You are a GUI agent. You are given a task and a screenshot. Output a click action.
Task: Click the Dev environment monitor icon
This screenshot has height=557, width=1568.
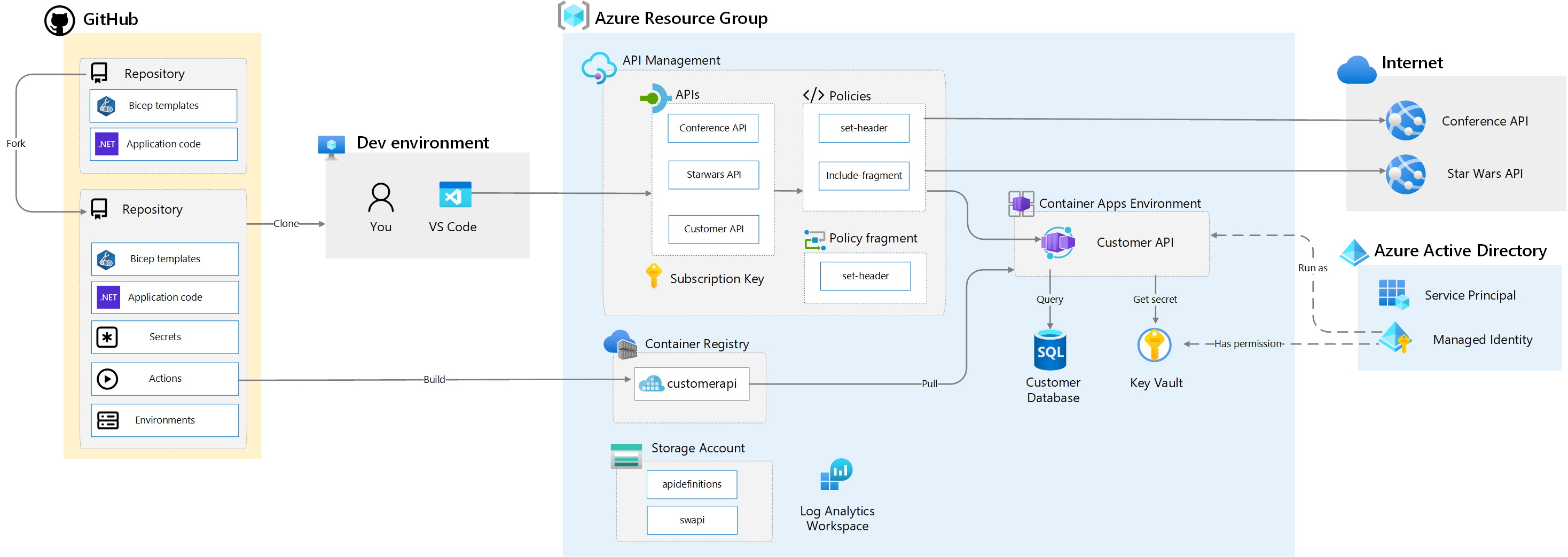point(331,147)
